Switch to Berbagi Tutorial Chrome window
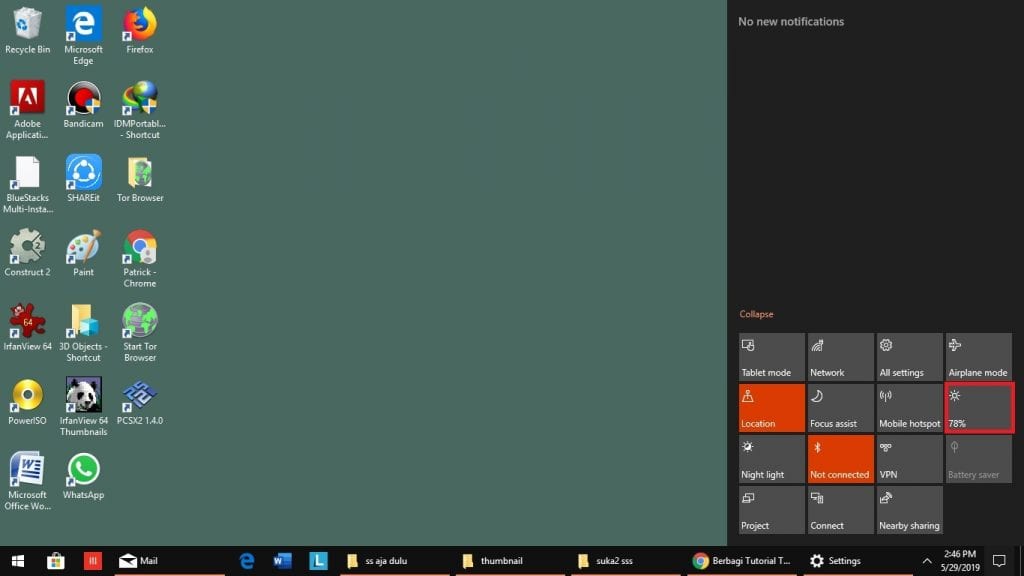 point(743,561)
